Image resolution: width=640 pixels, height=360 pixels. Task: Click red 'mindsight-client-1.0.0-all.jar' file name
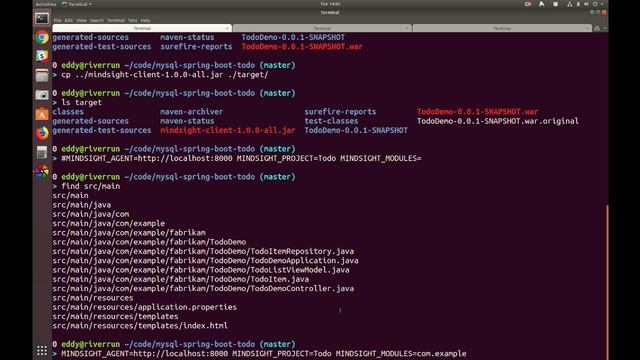pos(227,130)
